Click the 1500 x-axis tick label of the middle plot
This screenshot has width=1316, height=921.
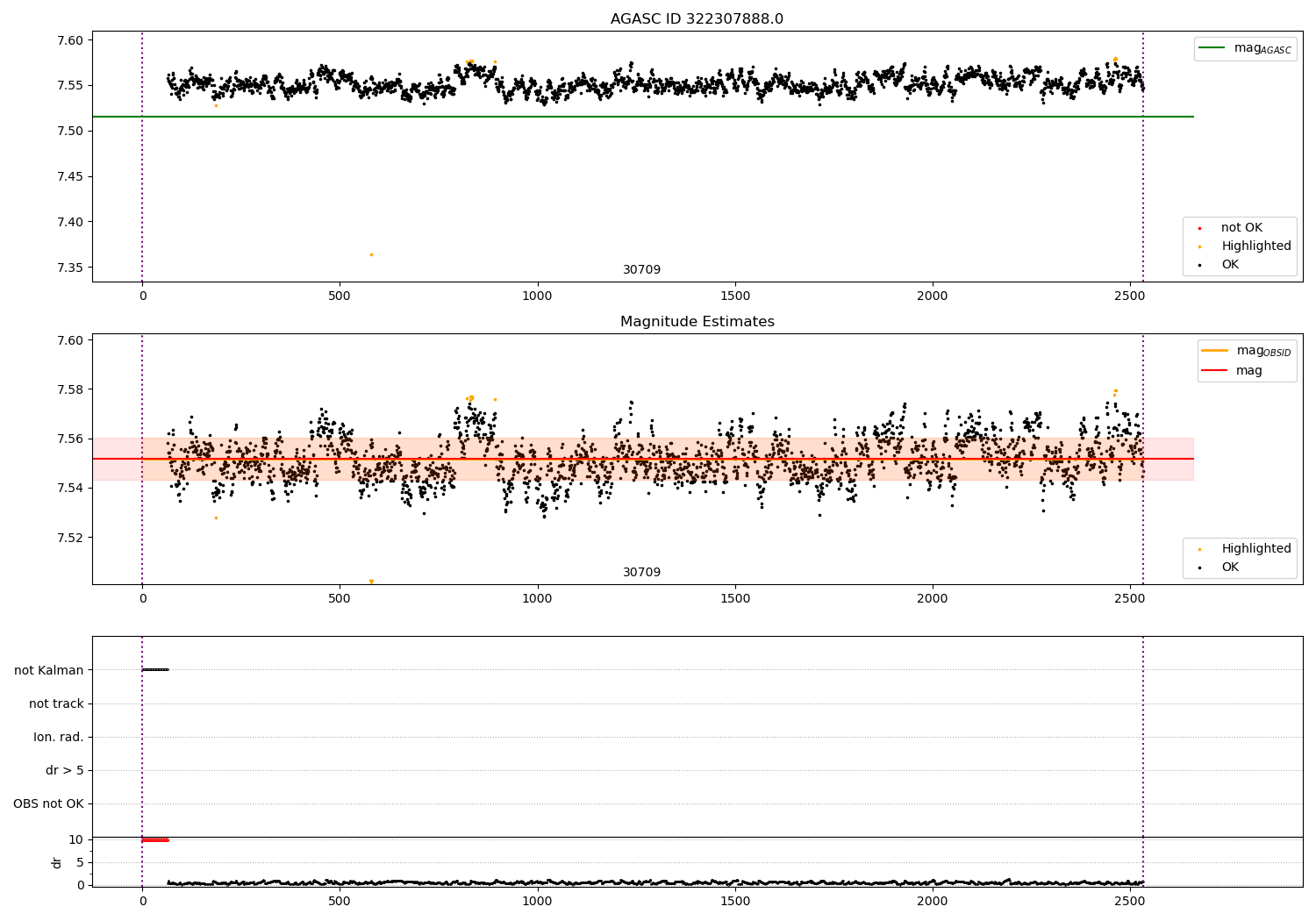[734, 598]
